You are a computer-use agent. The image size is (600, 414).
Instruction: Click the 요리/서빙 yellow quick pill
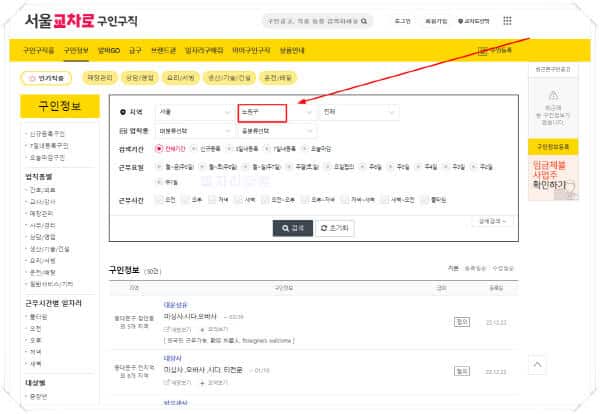(x=181, y=78)
